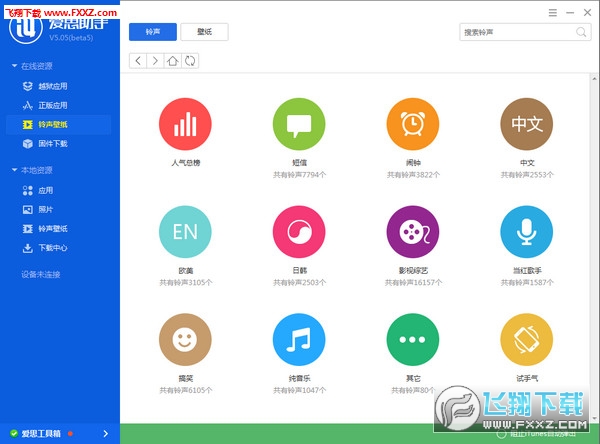This screenshot has height=444, width=600.
Task: Click the refresh icon in navigation bar
Action: coord(190,61)
